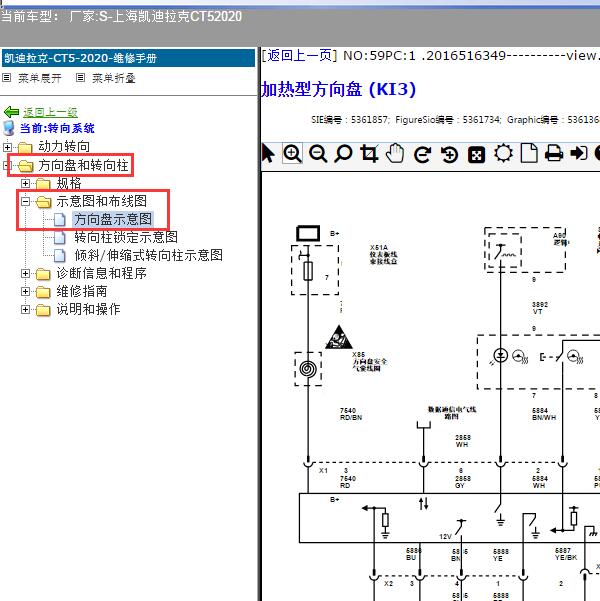Collapse the 方向盘和转向柱 tree node
This screenshot has width=600, height=601.
[6, 166]
